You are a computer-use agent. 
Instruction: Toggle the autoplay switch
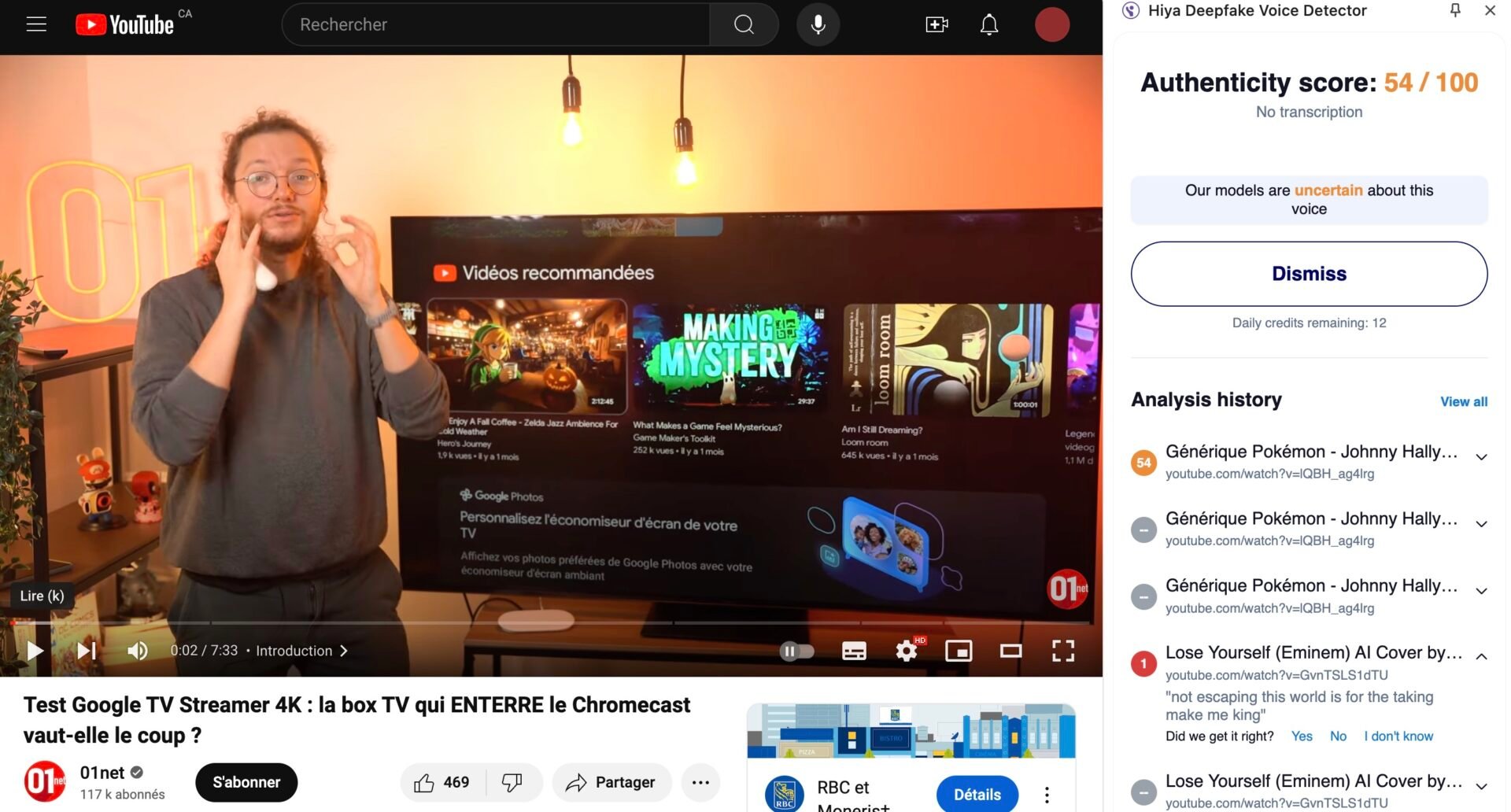tap(796, 651)
